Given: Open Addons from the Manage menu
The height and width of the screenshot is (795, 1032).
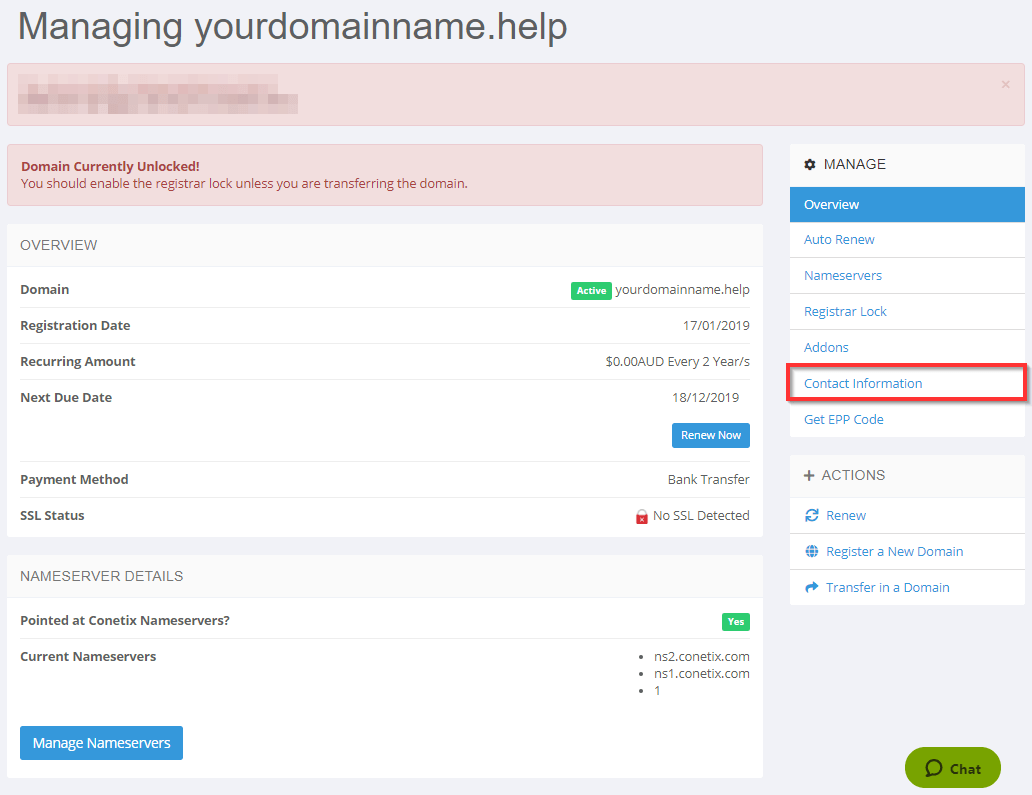Looking at the screenshot, I should point(826,348).
